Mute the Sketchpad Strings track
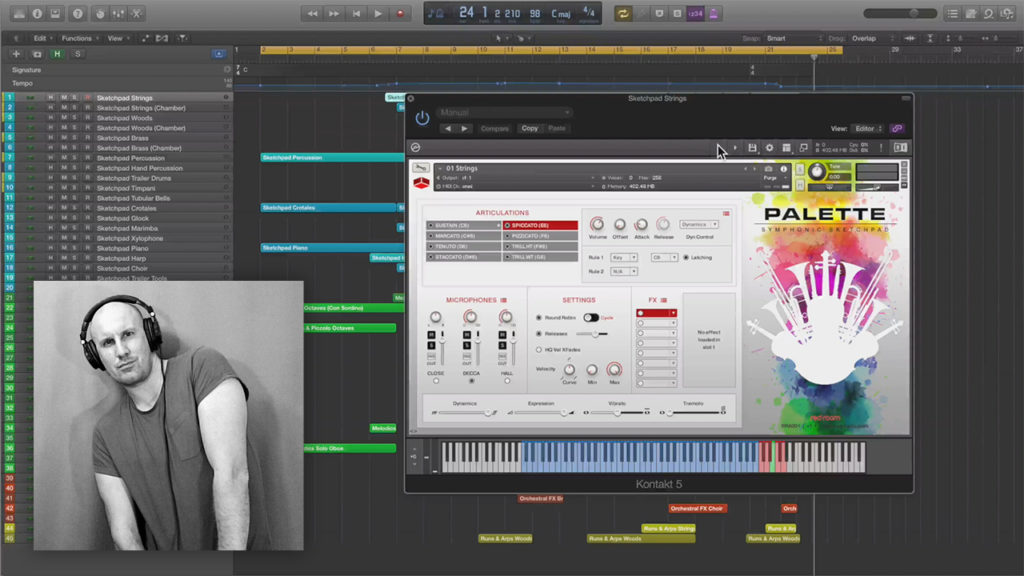1024x576 pixels. point(63,98)
